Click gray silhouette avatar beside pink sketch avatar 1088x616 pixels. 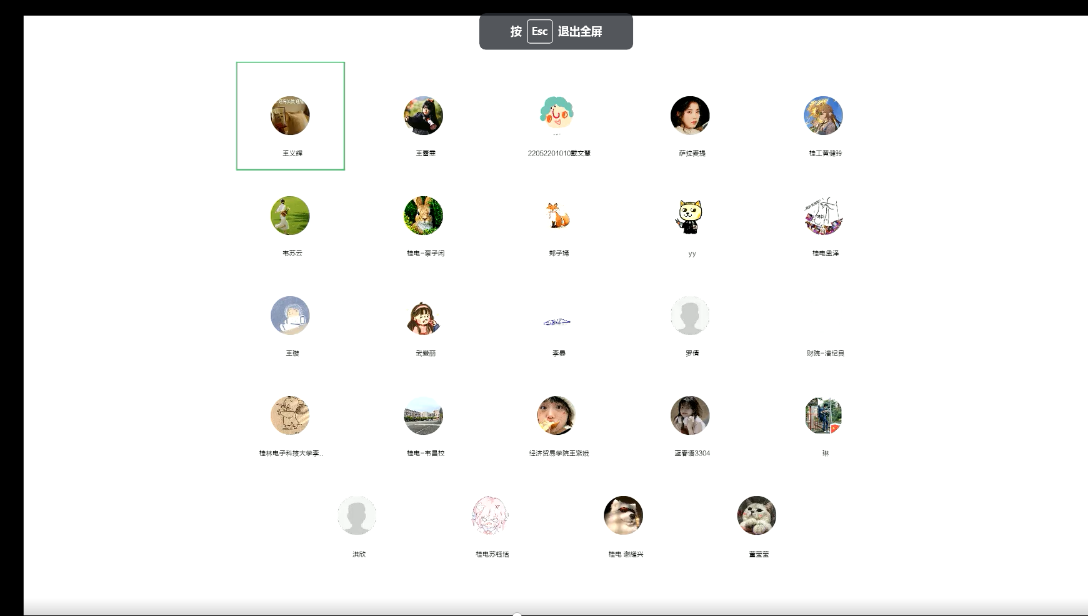pos(357,516)
